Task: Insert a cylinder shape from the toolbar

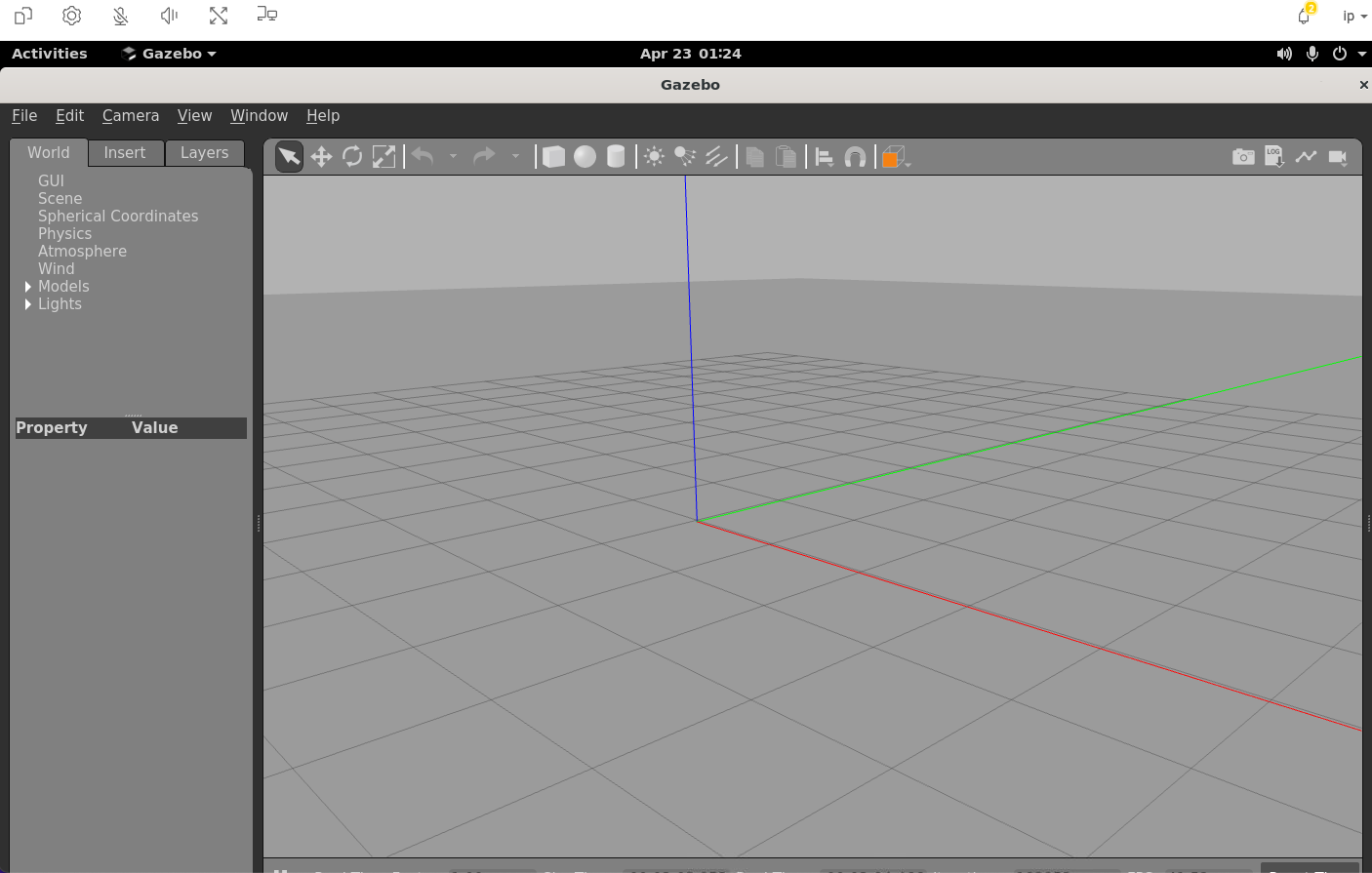Action: (x=616, y=156)
